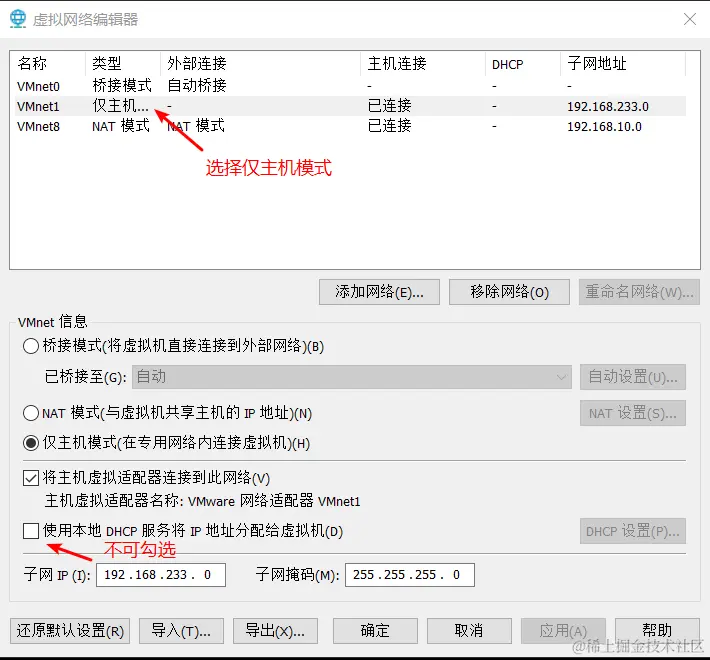Click 自动设置(U)... button
This screenshot has width=710, height=660.
pos(633,377)
